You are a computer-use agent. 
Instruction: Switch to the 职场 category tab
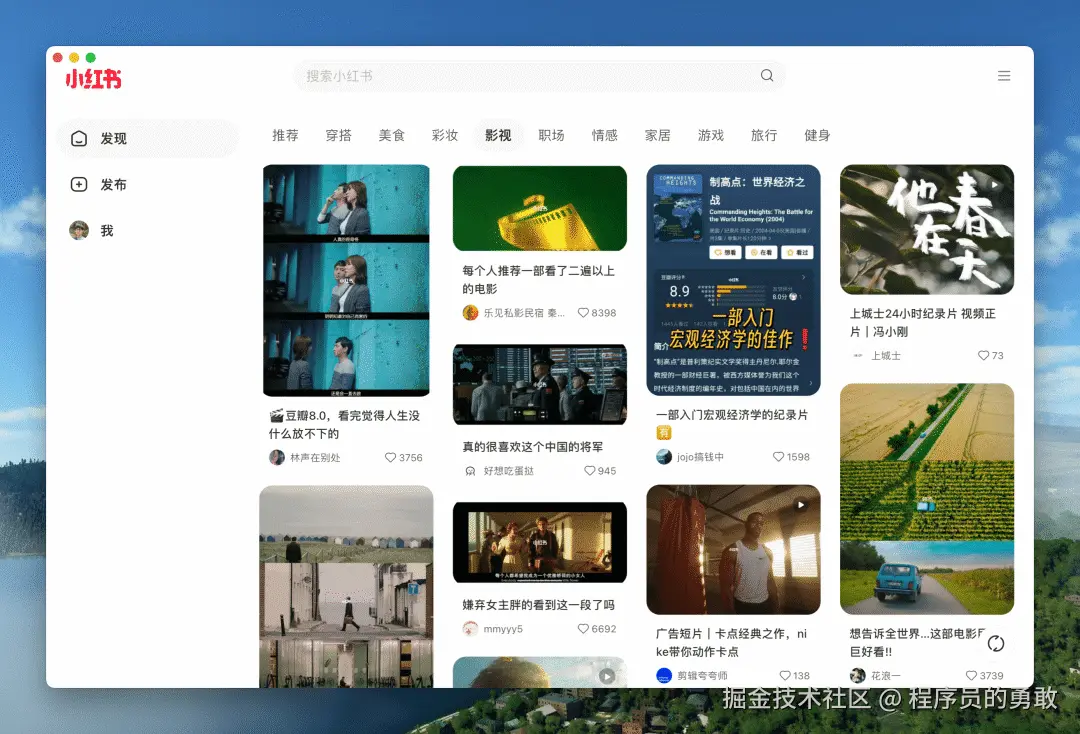pyautogui.click(x=552, y=135)
